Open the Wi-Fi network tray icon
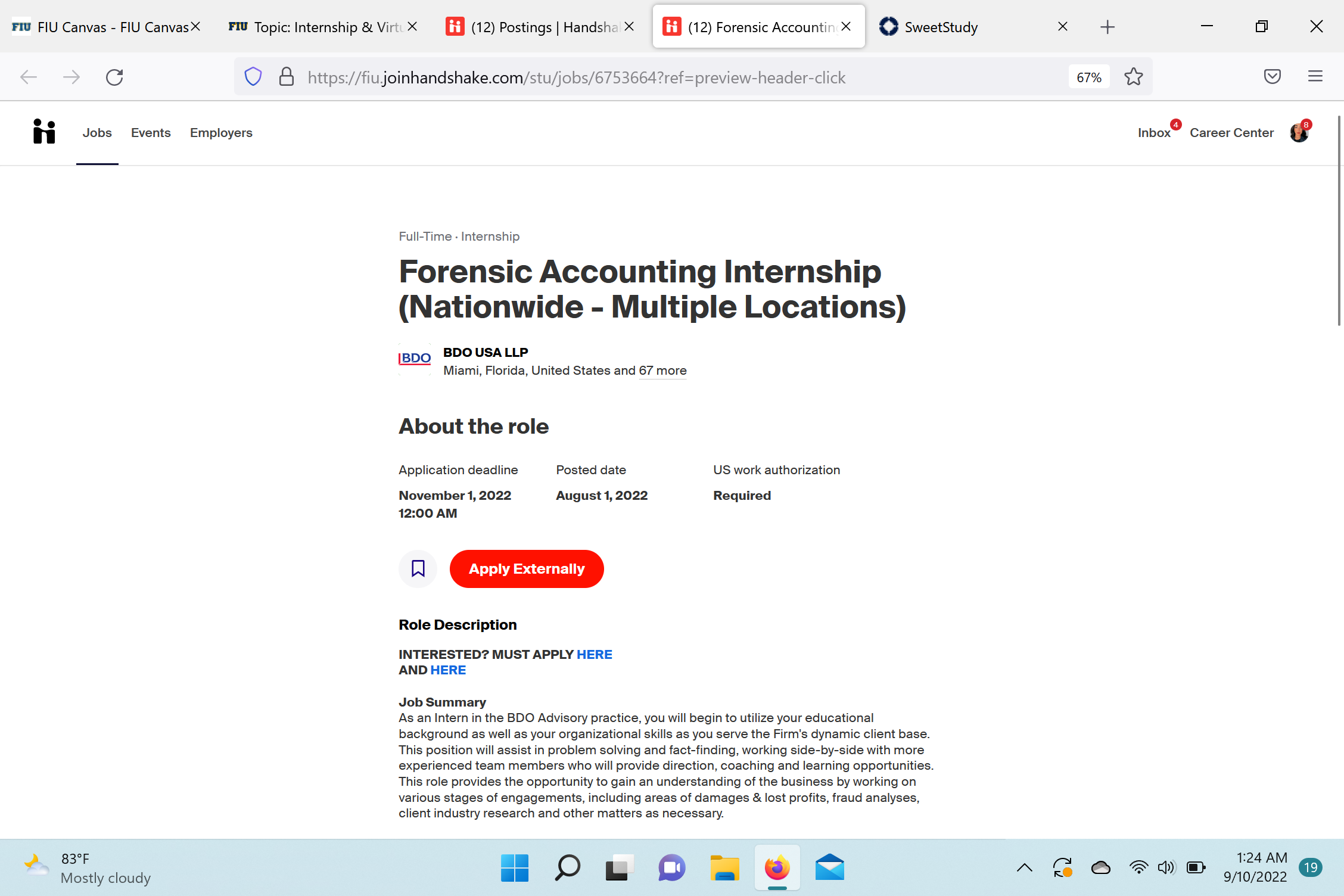Screen dimensions: 1344x896 (1138, 867)
